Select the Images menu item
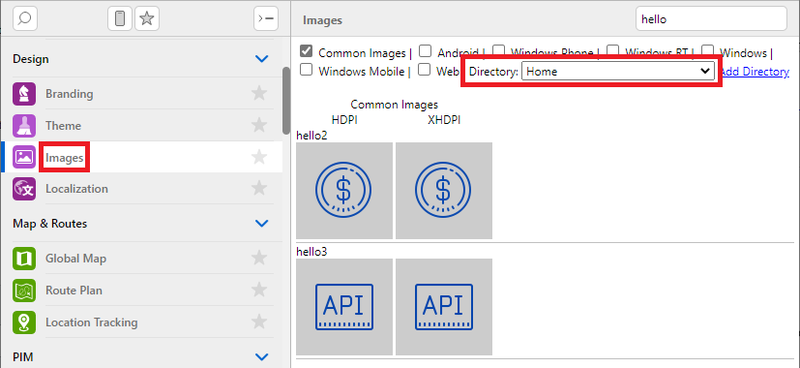 coord(141,157)
